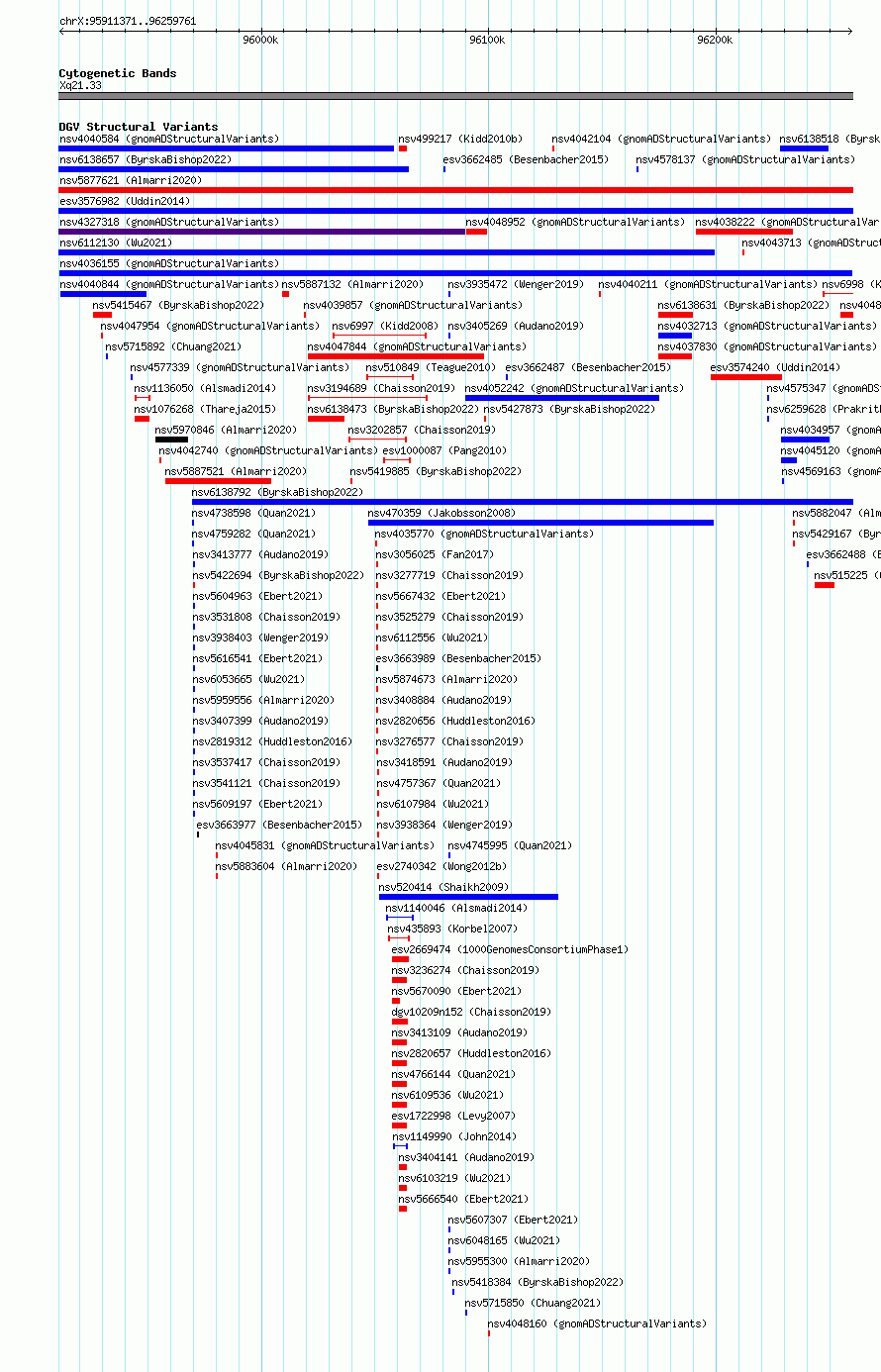Viewport: 881px width, 1372px height.
Task: Open nsv1136050 (Alsmadi2014) variant
Action: [x=206, y=388]
